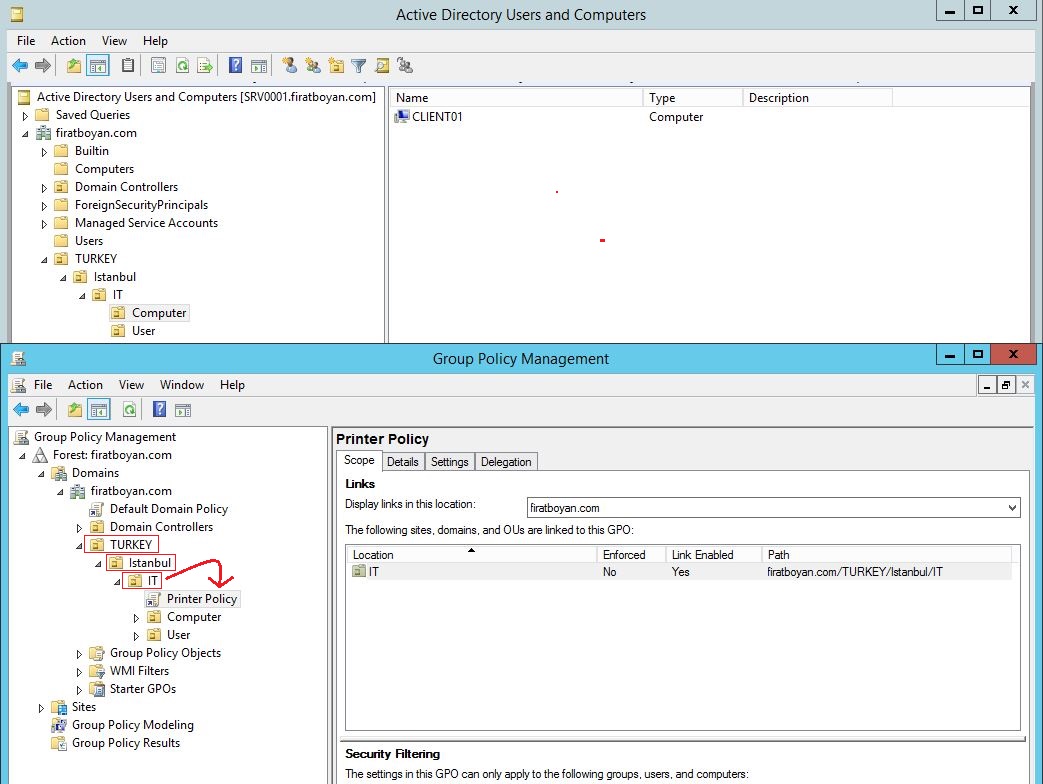Select the IT link row in Links list
1043x784 pixels.
[679, 572]
